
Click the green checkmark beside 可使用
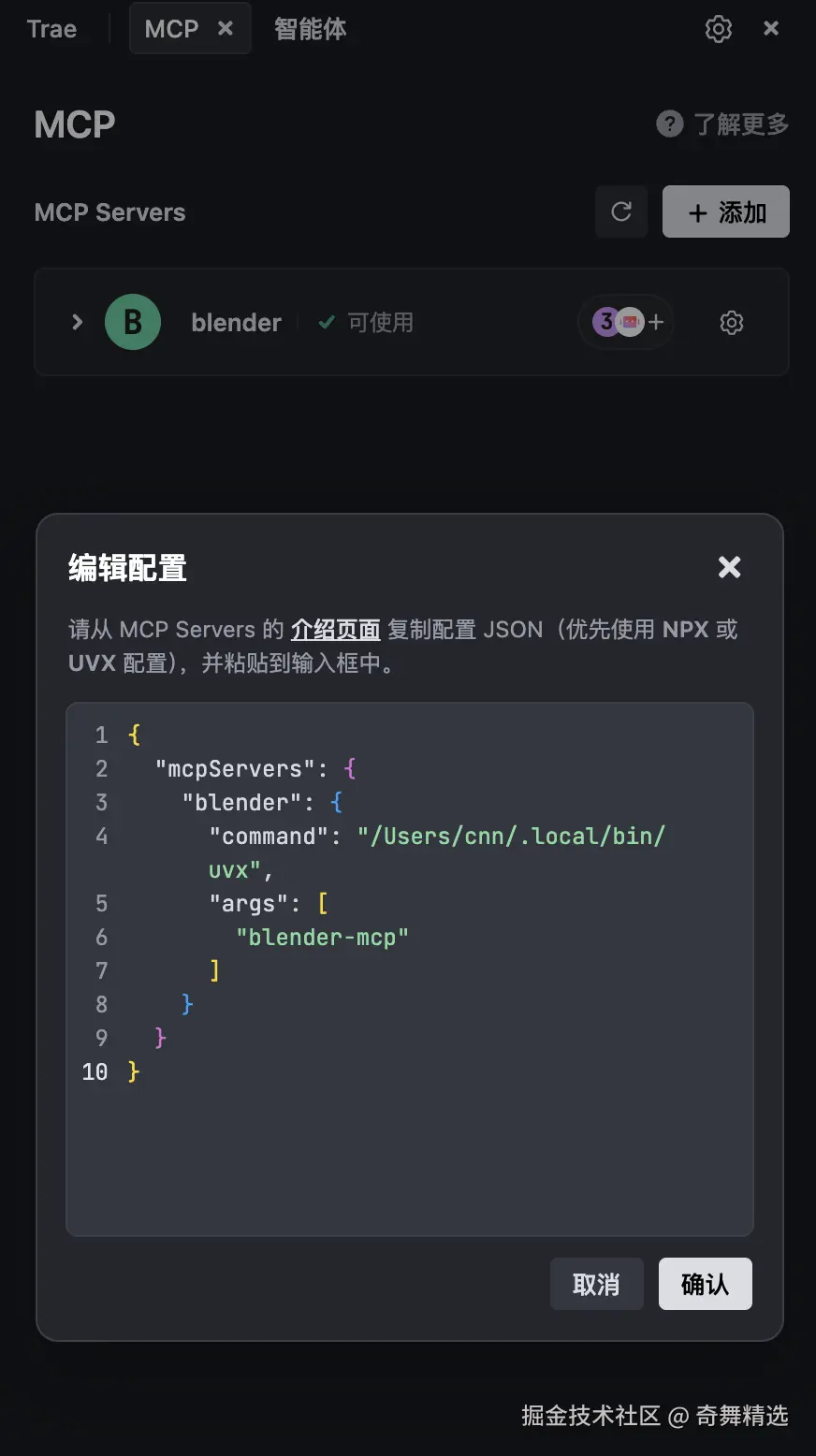pos(326,322)
